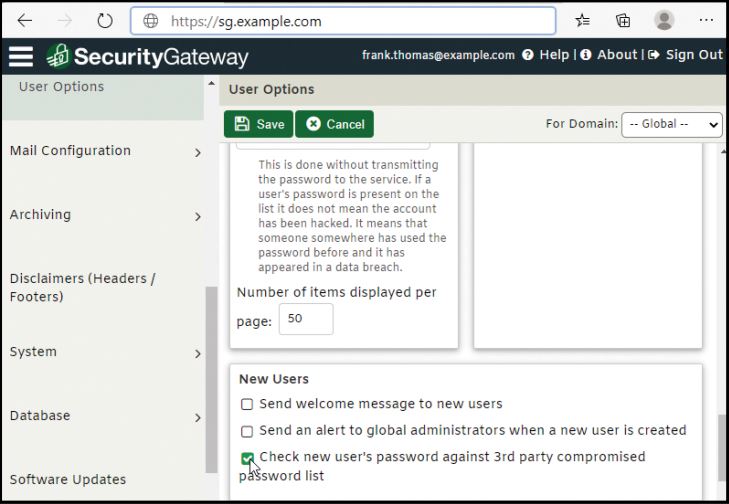
Task: Check alert global administrators on new user
Action: (247, 431)
